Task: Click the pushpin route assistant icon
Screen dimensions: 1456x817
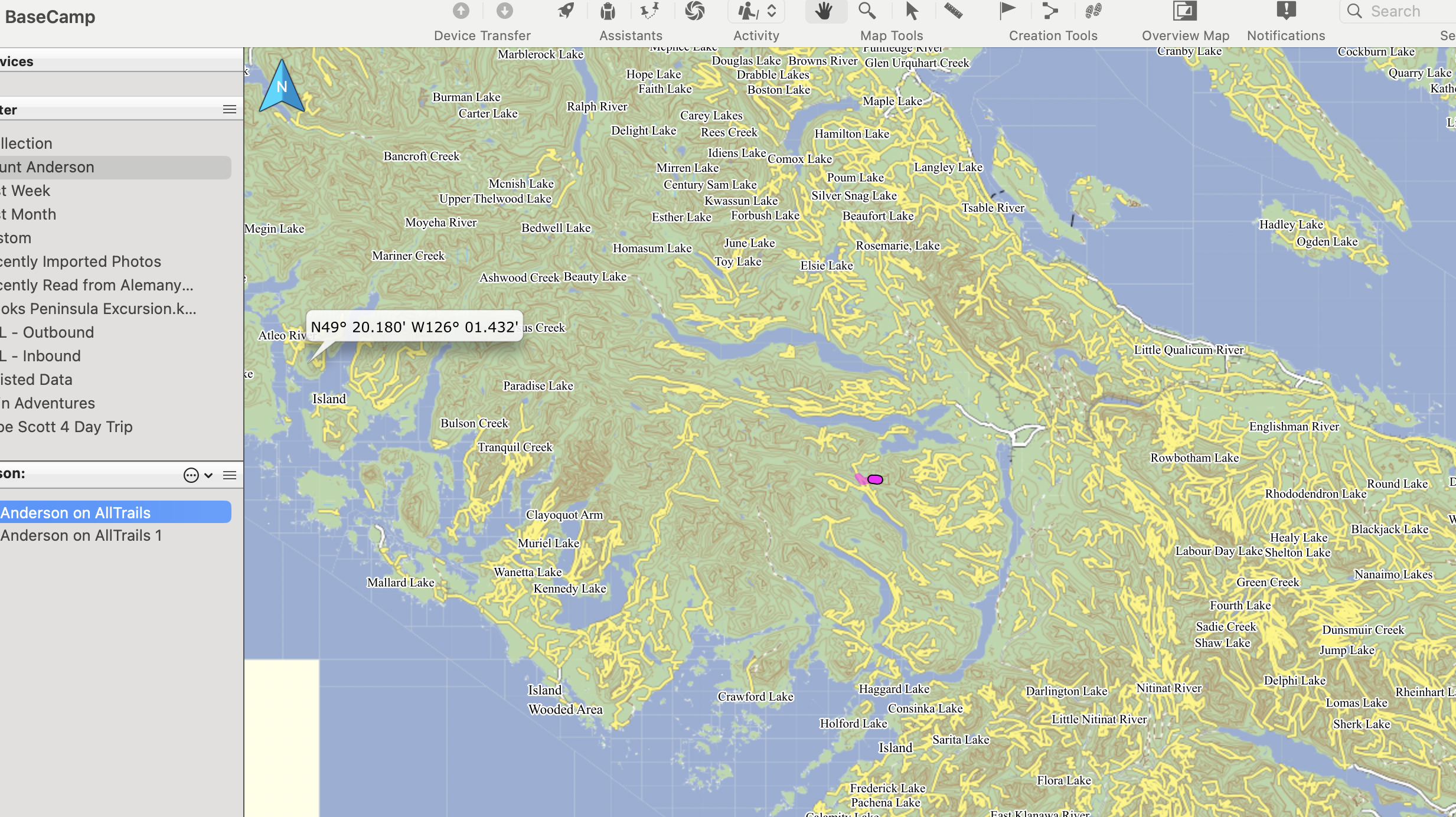Action: 650,11
